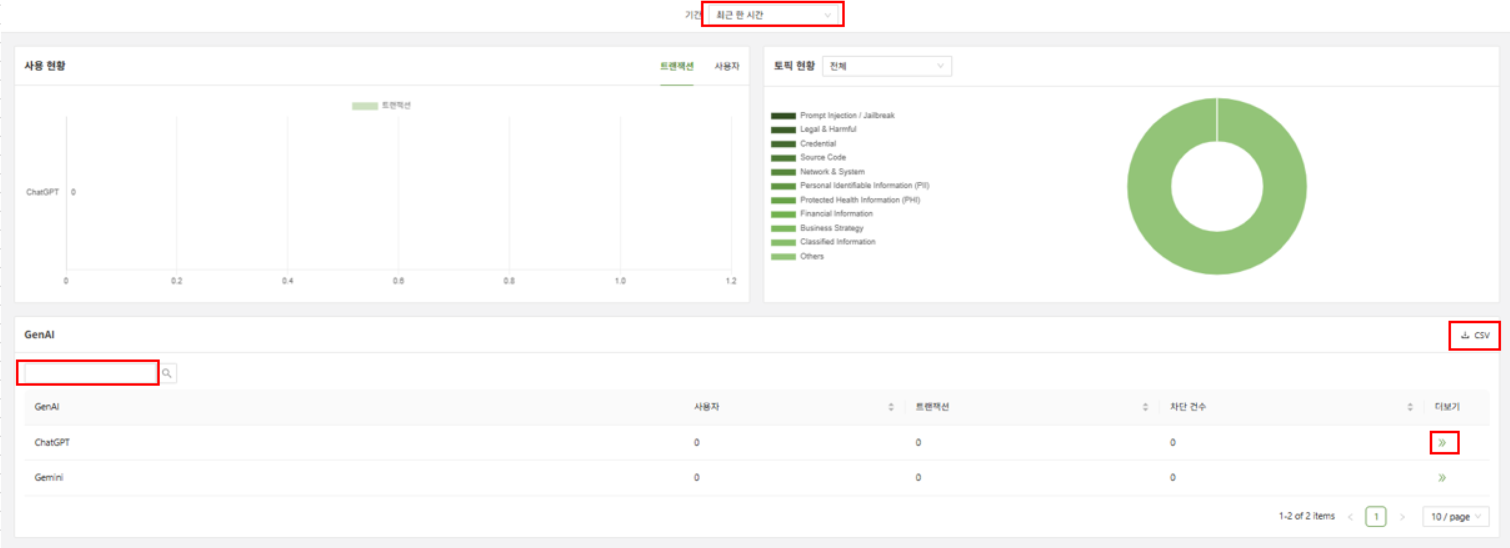Click page number 1 button
This screenshot has height=548, width=1510.
pyautogui.click(x=1376, y=517)
